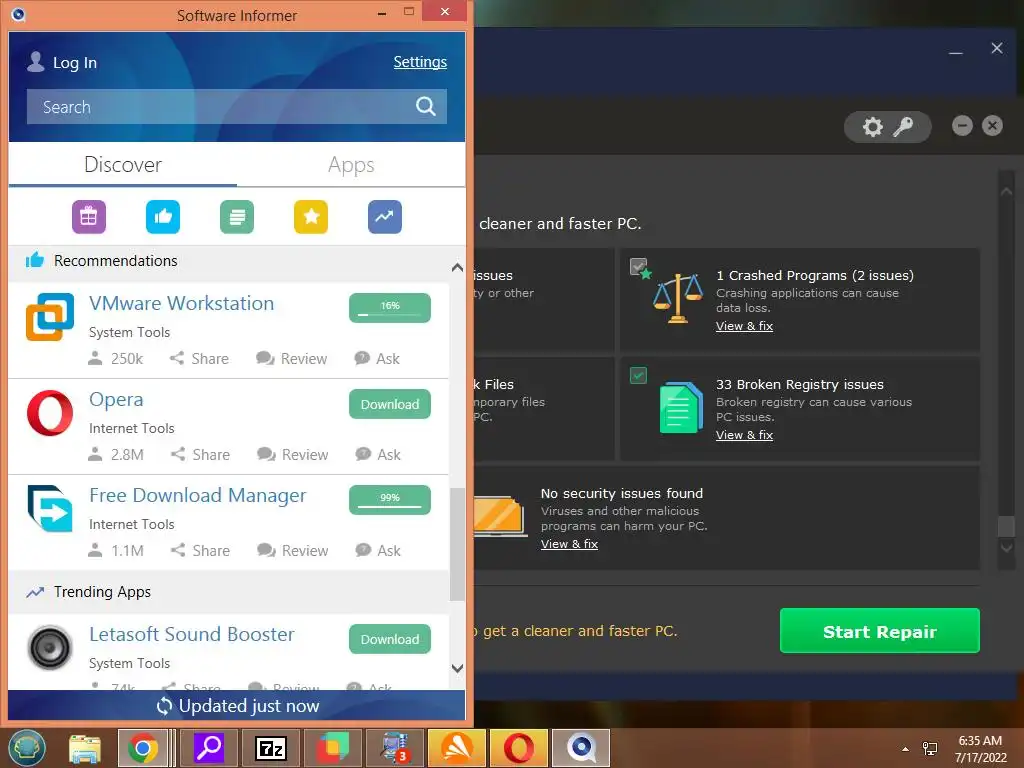Click the down arrow of the app list scrollbar
The height and width of the screenshot is (768, 1024).
click(457, 668)
